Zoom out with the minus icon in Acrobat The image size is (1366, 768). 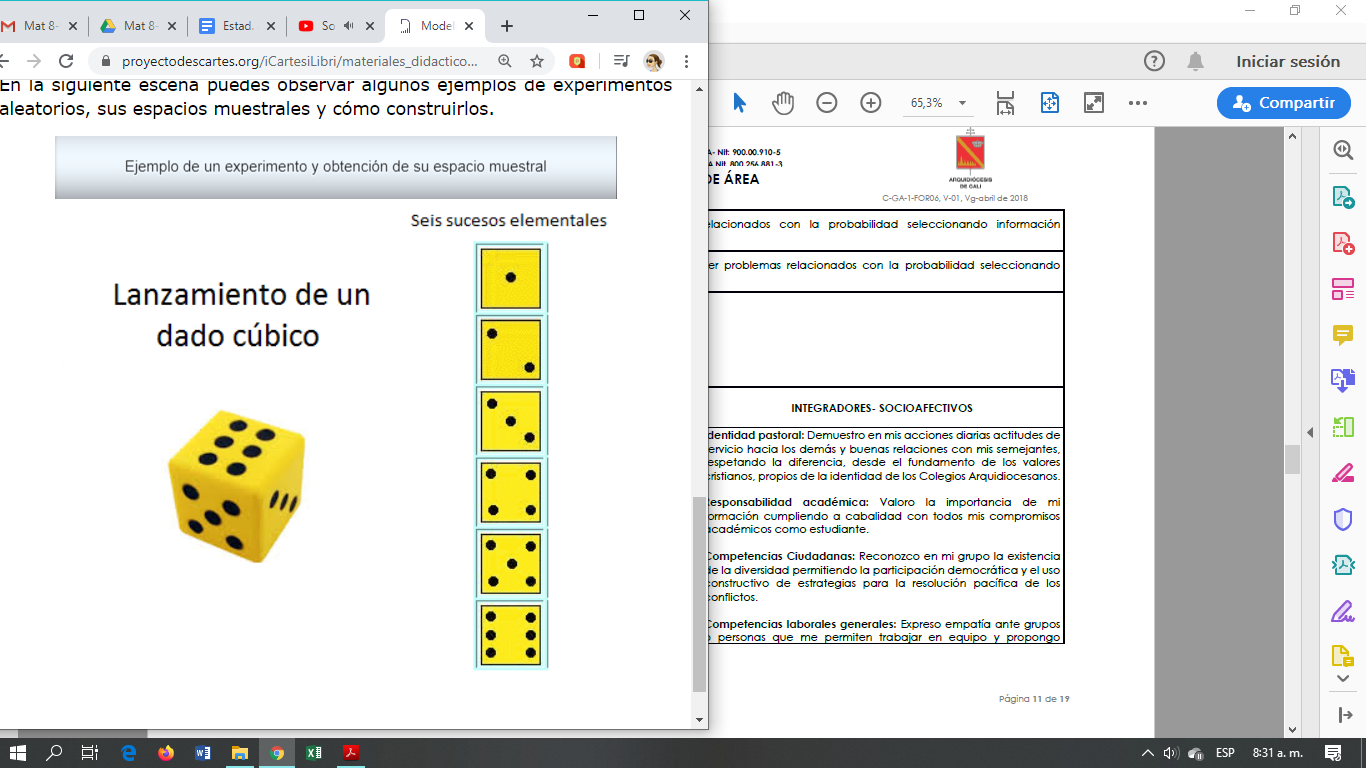827,103
